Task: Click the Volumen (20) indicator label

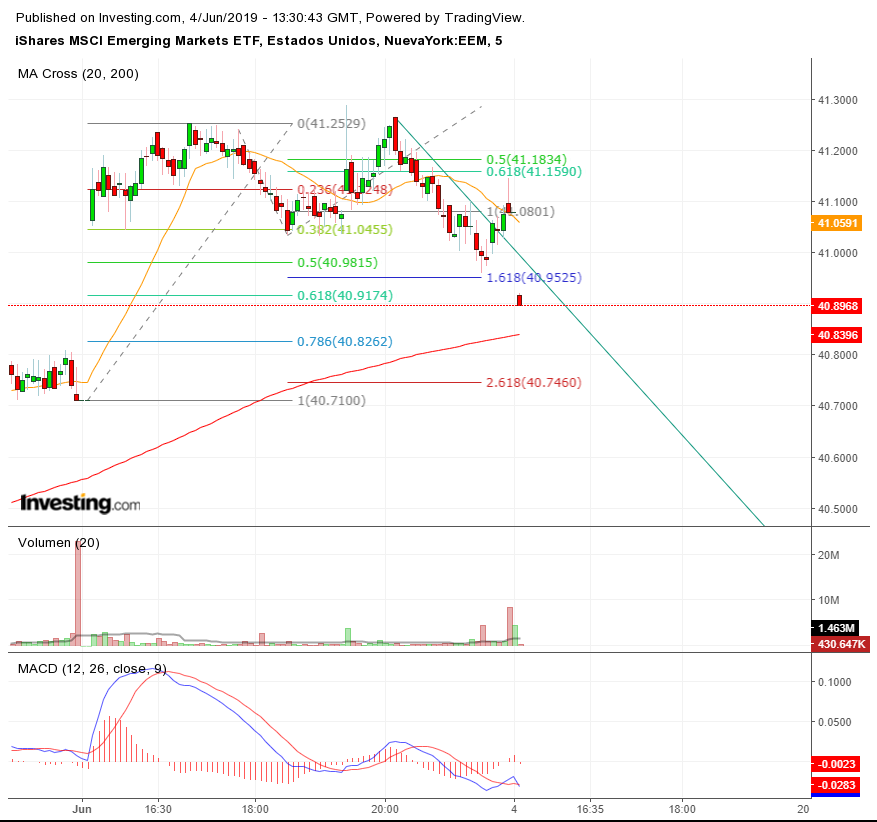Action: (x=59, y=543)
